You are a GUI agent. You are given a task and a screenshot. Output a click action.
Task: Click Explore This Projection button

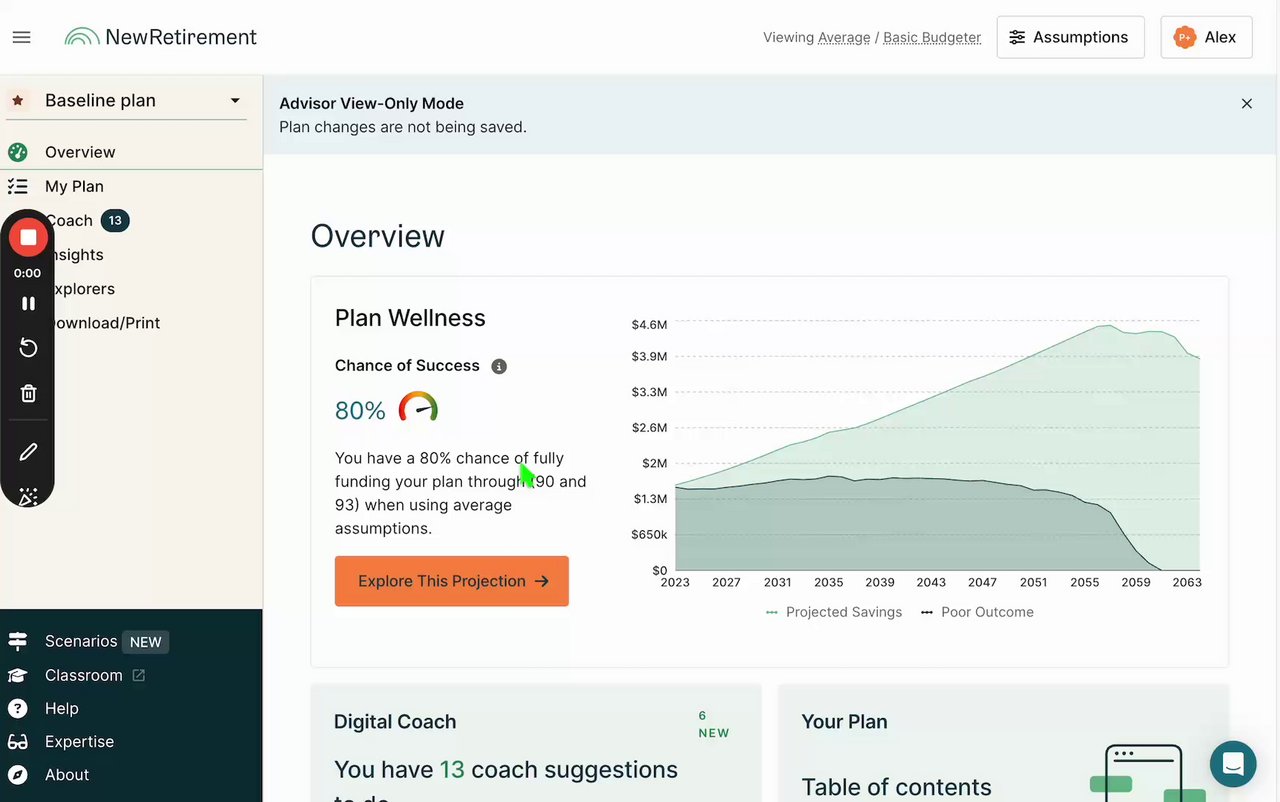452,581
